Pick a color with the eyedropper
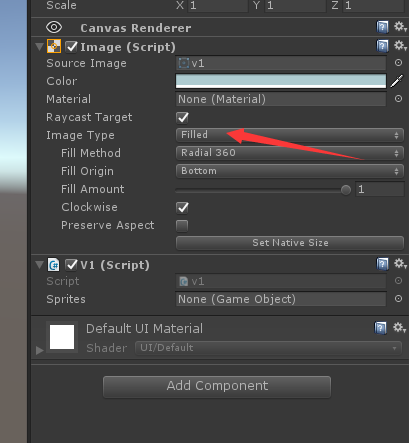Screen dimensions: 409x443 point(397,81)
